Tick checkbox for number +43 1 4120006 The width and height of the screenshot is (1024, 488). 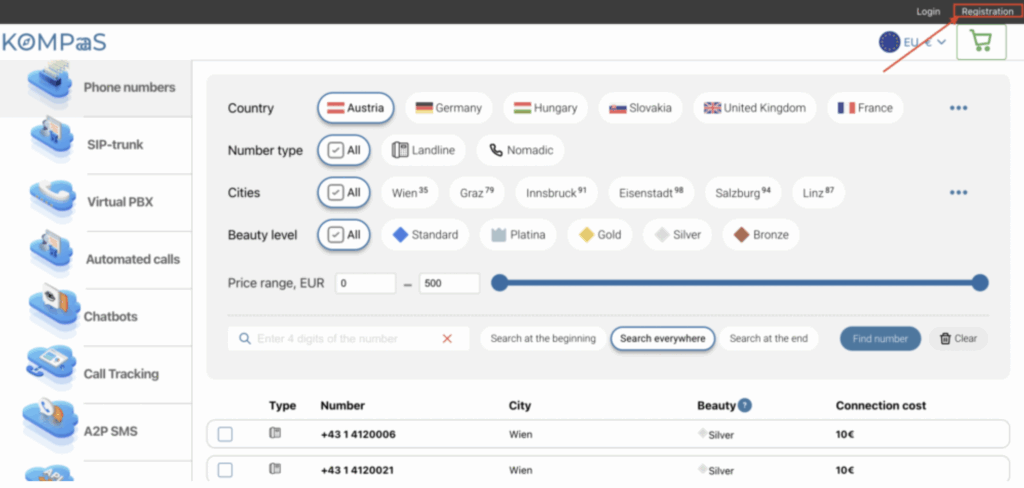[x=225, y=434]
